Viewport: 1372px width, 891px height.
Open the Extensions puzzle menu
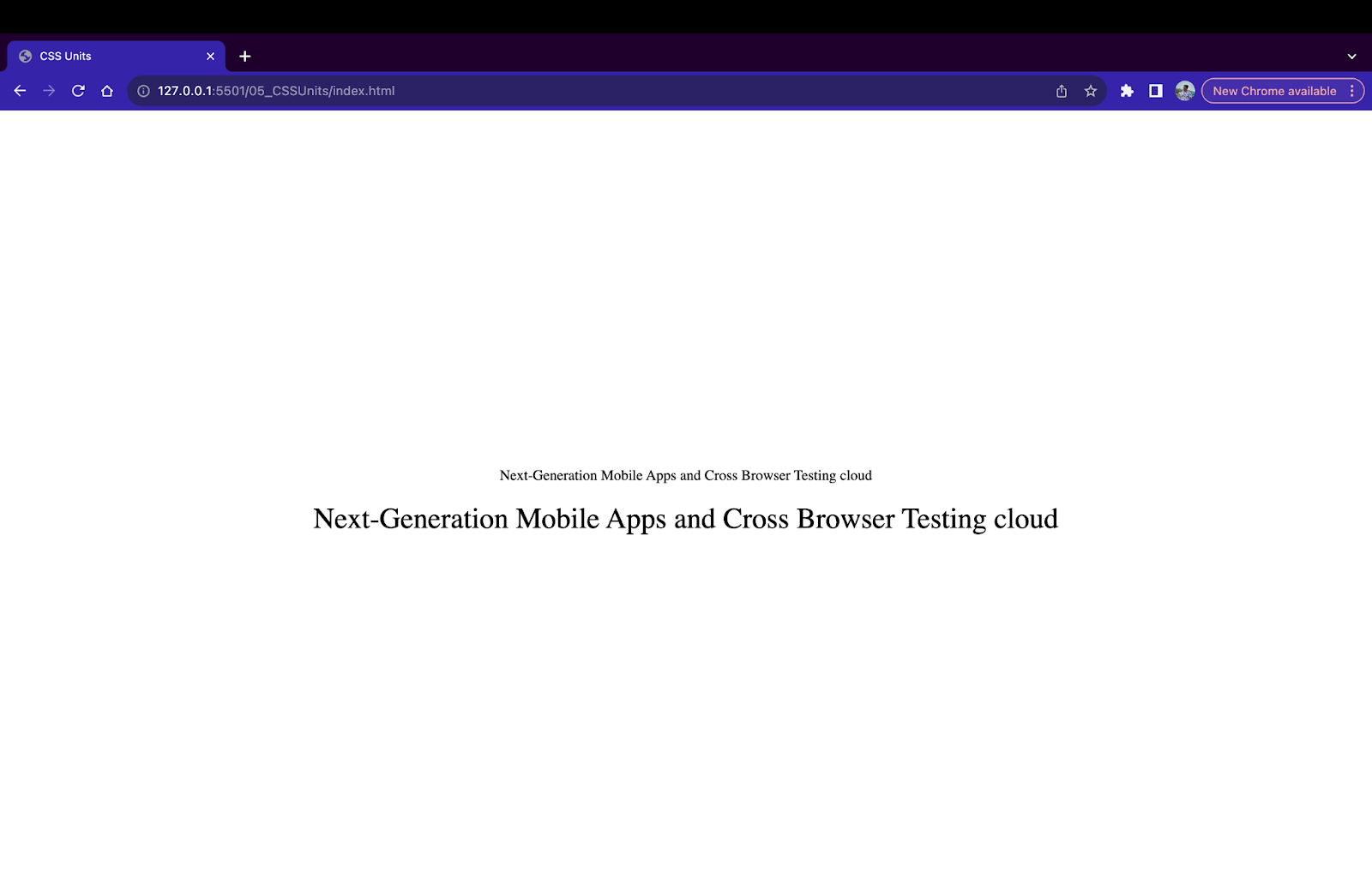pyautogui.click(x=1127, y=91)
